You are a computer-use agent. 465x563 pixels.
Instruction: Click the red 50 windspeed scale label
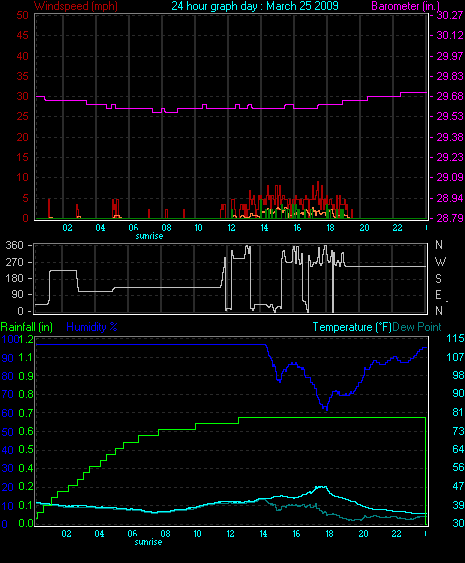click(x=23, y=15)
